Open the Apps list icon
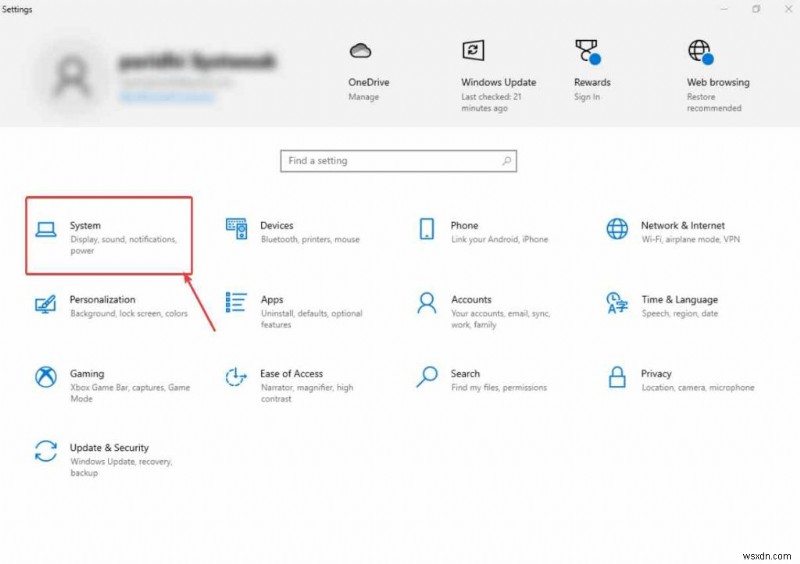Image resolution: width=800 pixels, height=564 pixels. (236, 302)
